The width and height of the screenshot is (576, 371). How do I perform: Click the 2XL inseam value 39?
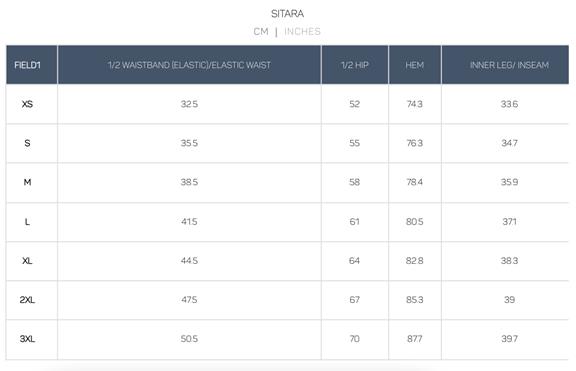coord(509,300)
